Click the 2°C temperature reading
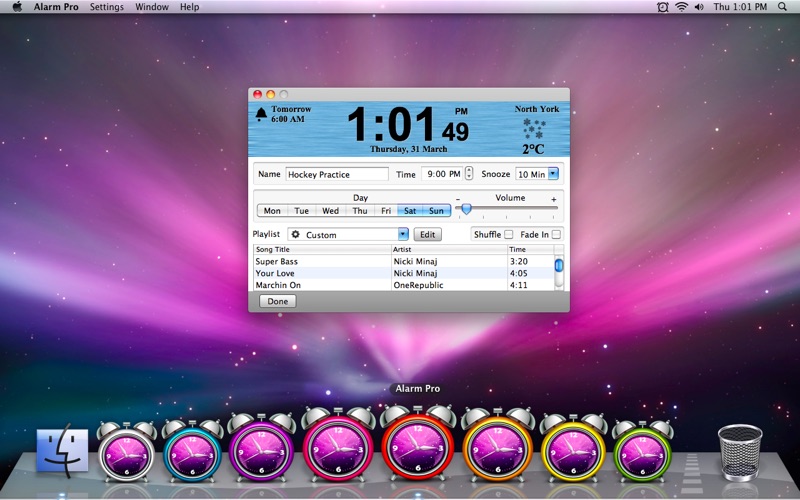The width and height of the screenshot is (800, 500). (x=533, y=149)
